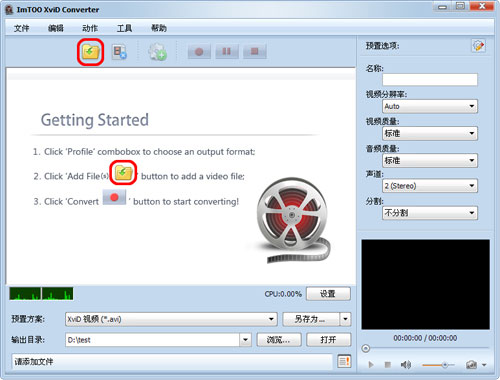Screen dimensions: 500x380
Task: Open the log icon beside the status bar
Action: pos(344,361)
